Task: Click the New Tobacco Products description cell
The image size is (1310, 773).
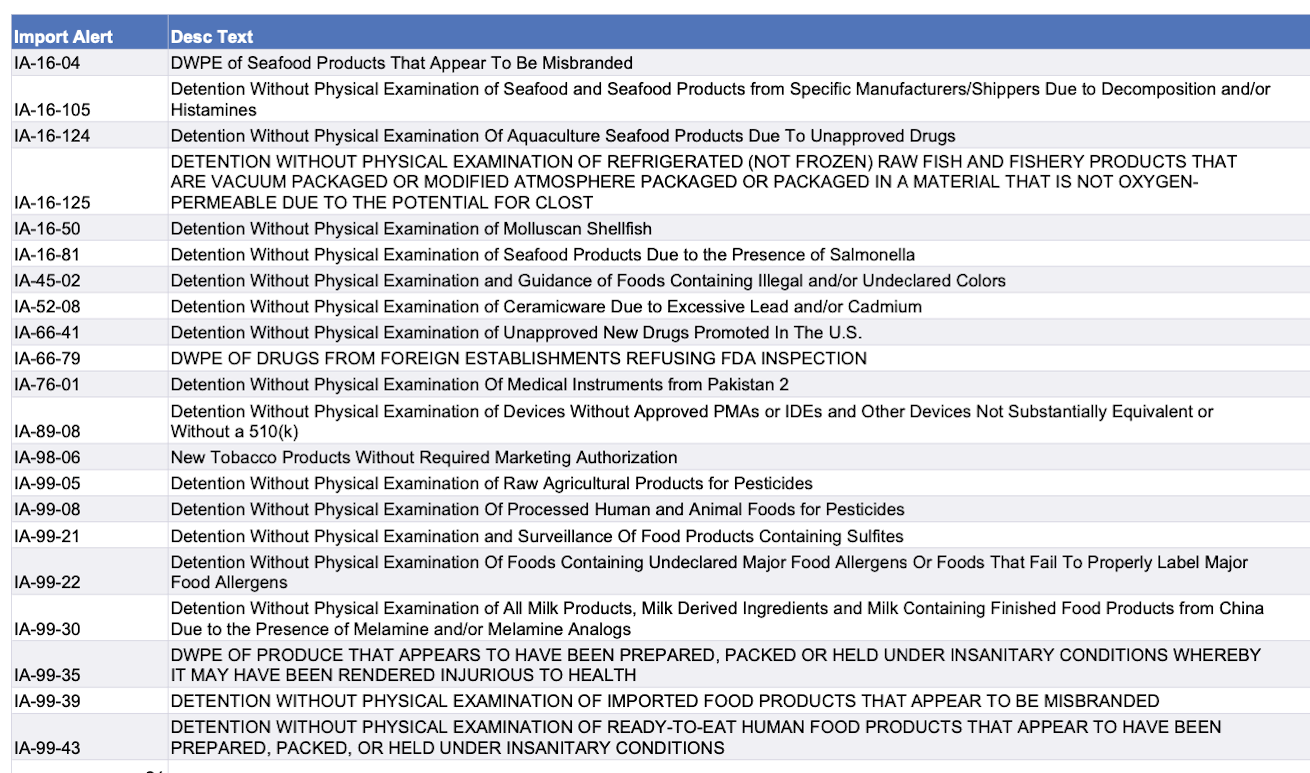Action: (424, 458)
